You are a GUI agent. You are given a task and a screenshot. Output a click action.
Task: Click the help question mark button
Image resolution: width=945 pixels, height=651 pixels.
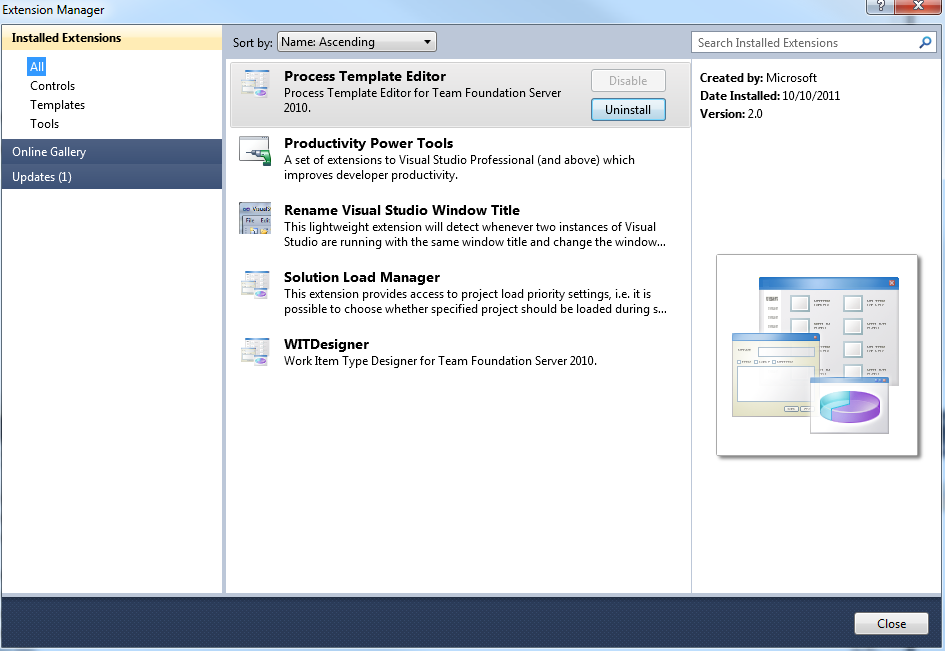[x=881, y=6]
